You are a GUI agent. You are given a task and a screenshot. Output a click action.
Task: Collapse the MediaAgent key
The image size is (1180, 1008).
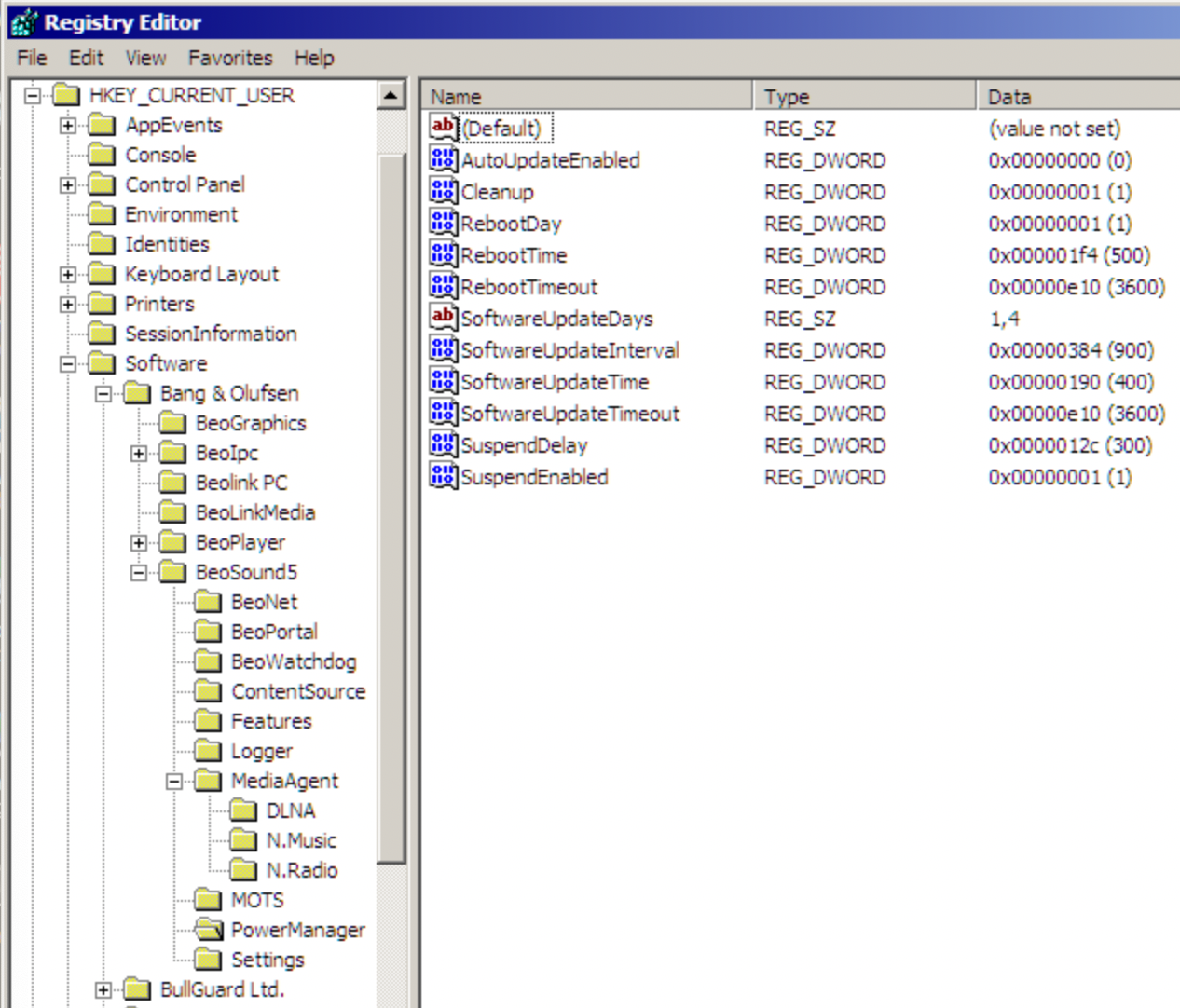tap(174, 781)
